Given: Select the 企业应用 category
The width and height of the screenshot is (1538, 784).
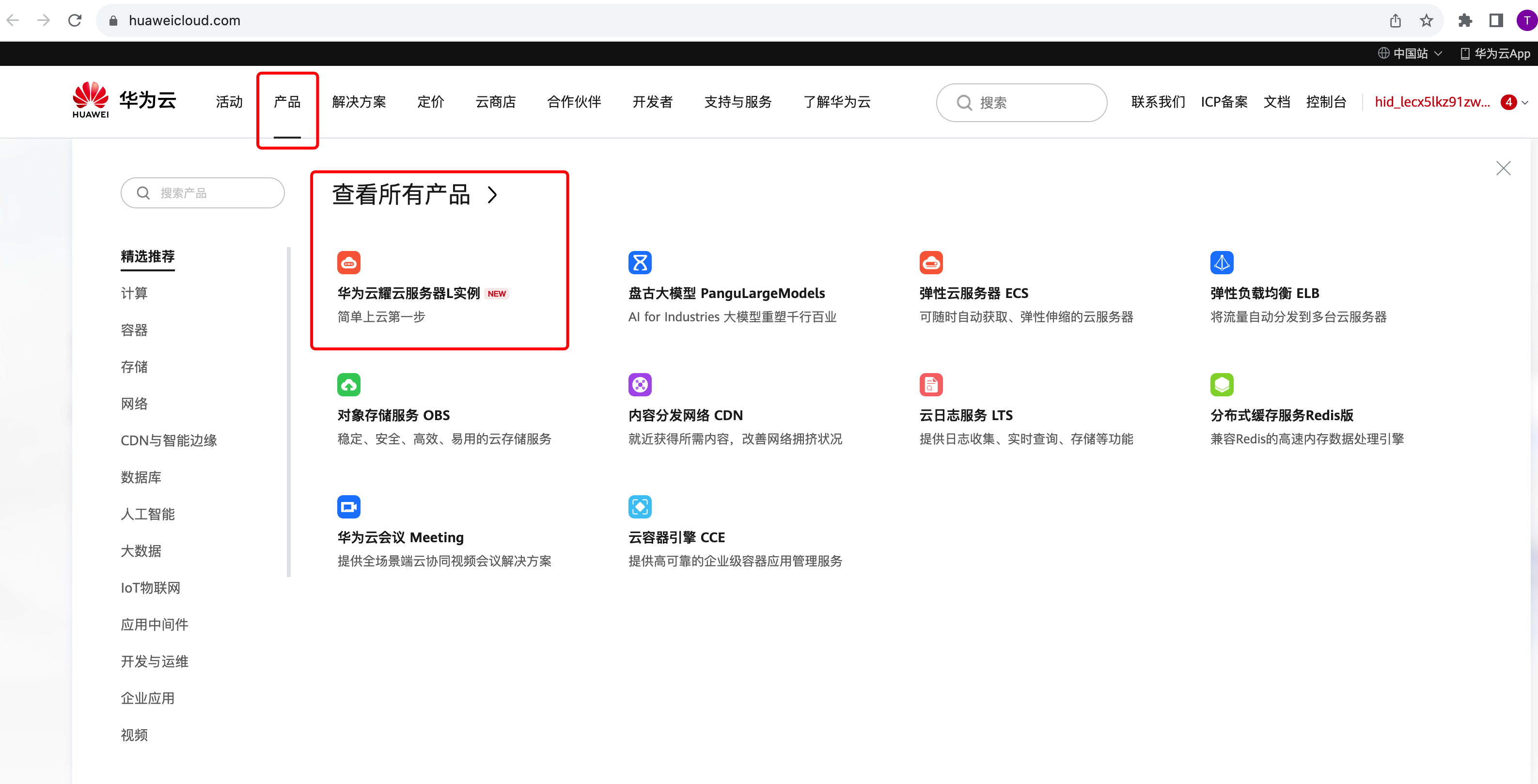Looking at the screenshot, I should point(147,698).
